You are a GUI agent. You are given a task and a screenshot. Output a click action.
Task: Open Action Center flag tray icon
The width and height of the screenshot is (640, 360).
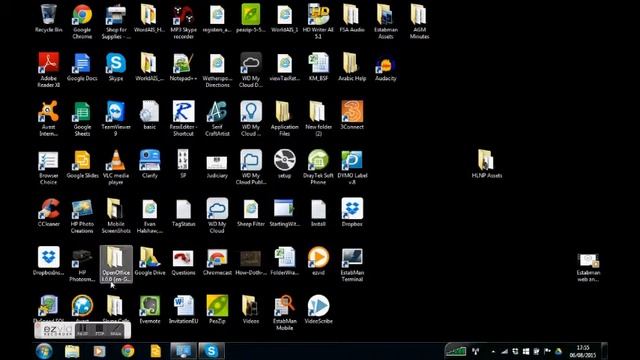pyautogui.click(x=547, y=351)
